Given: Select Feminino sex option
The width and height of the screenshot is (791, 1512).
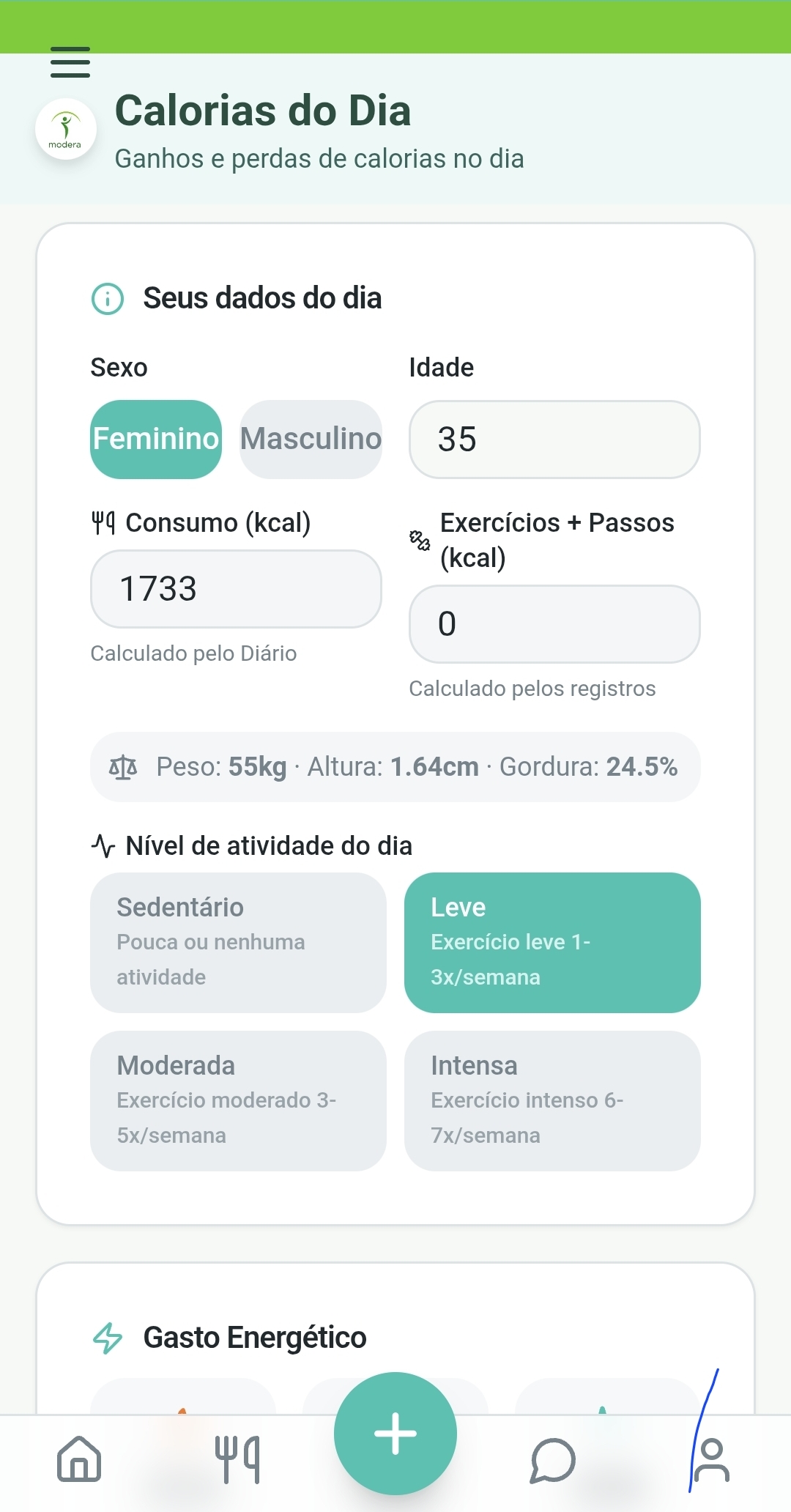Looking at the screenshot, I should (x=156, y=440).
